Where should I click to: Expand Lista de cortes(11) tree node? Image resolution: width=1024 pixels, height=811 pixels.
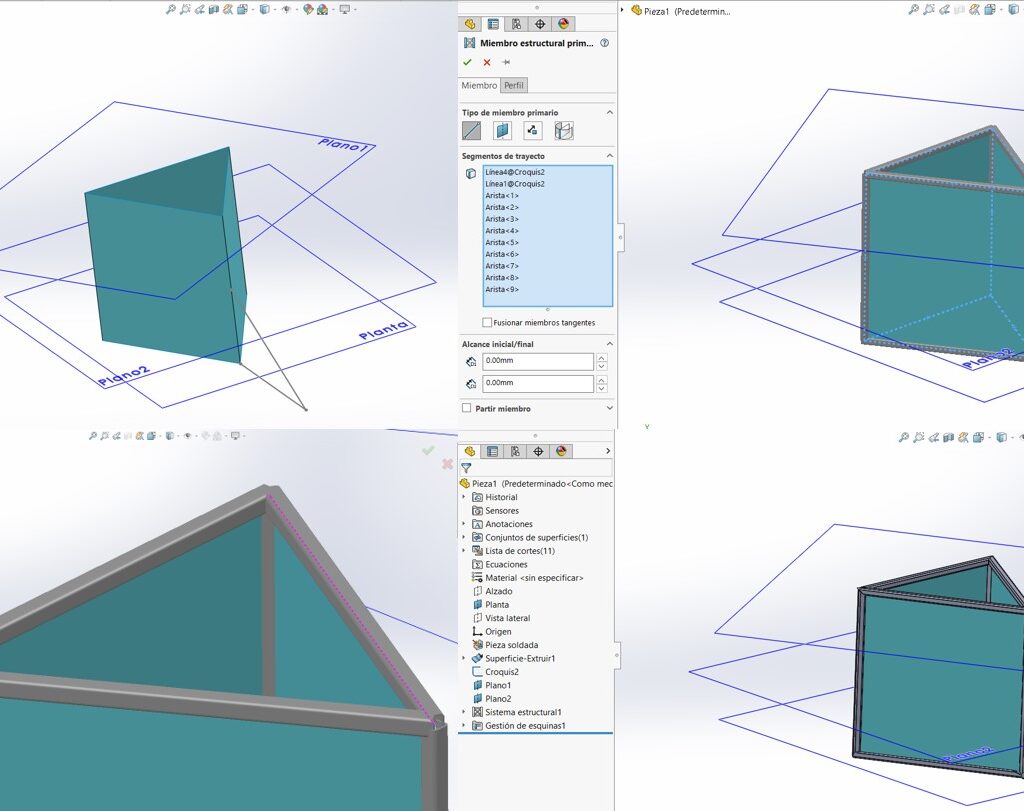[x=464, y=551]
